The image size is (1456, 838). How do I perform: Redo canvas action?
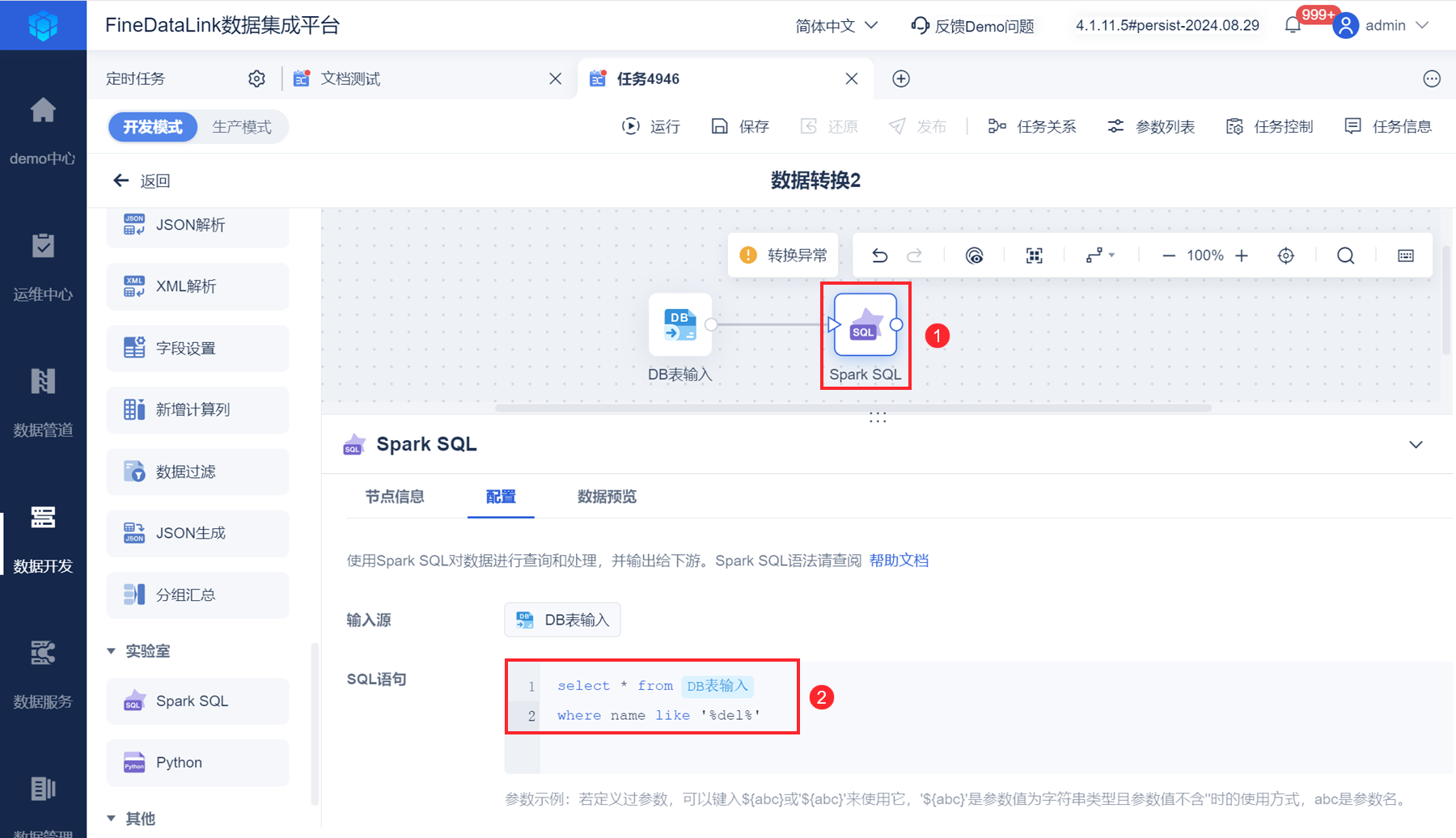914,256
